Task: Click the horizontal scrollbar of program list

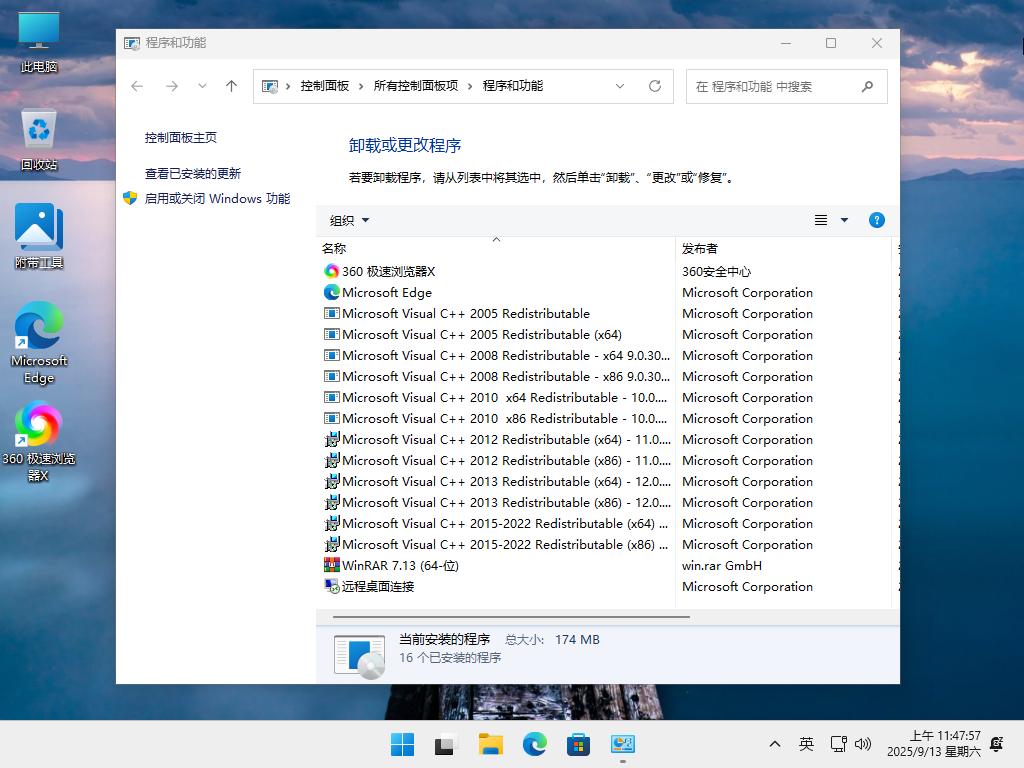Action: (511, 616)
